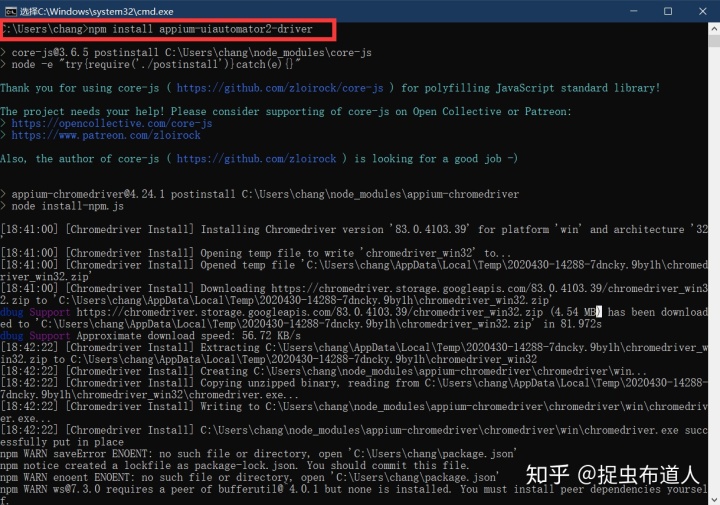This screenshot has width=720, height=505.
Task: Click the 'npm WARN enoent ENOENT' line
Action: pyautogui.click(x=248, y=477)
